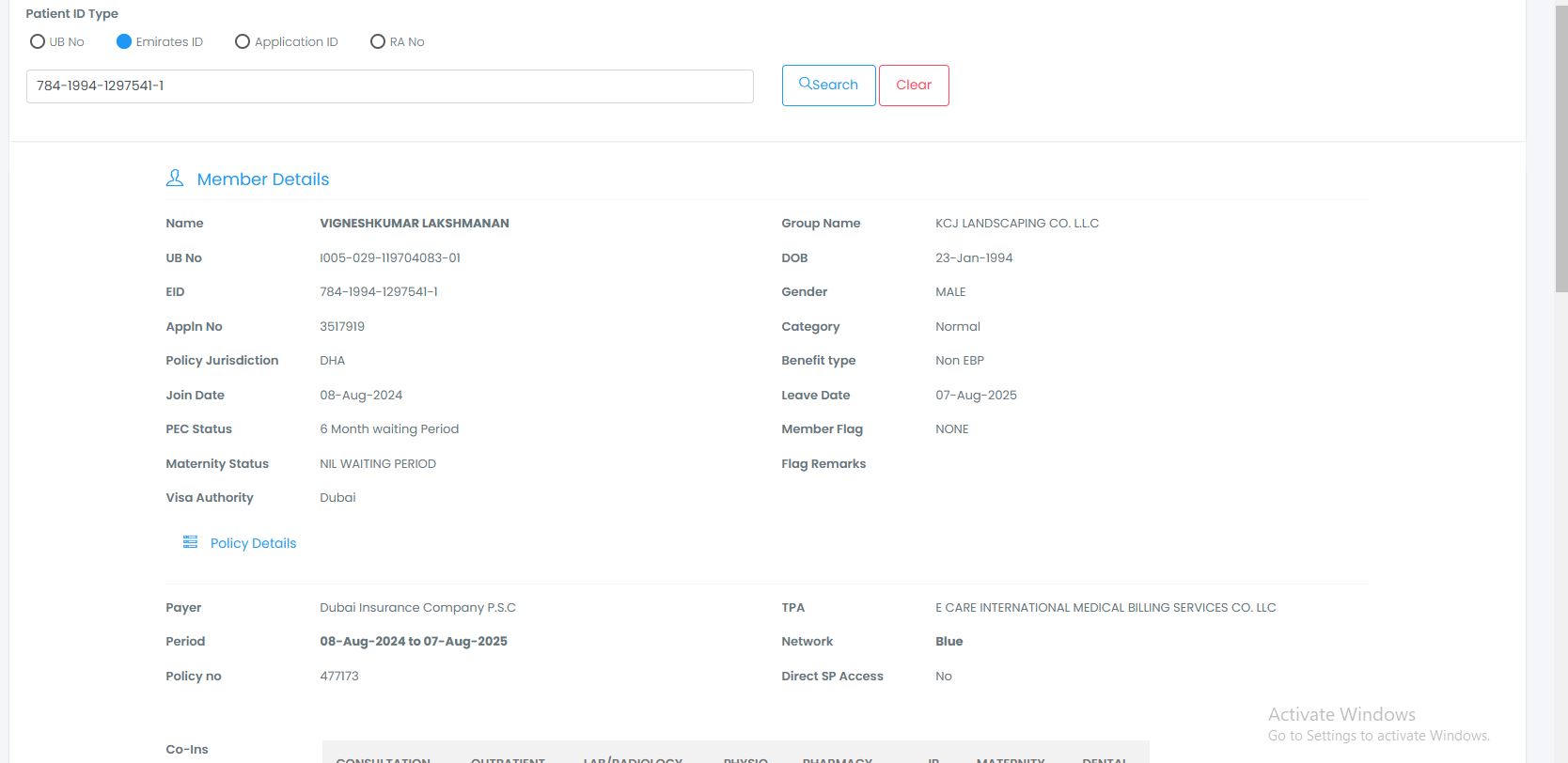The image size is (1568, 763).
Task: Open the Policy Details heading link
Action: point(253,543)
